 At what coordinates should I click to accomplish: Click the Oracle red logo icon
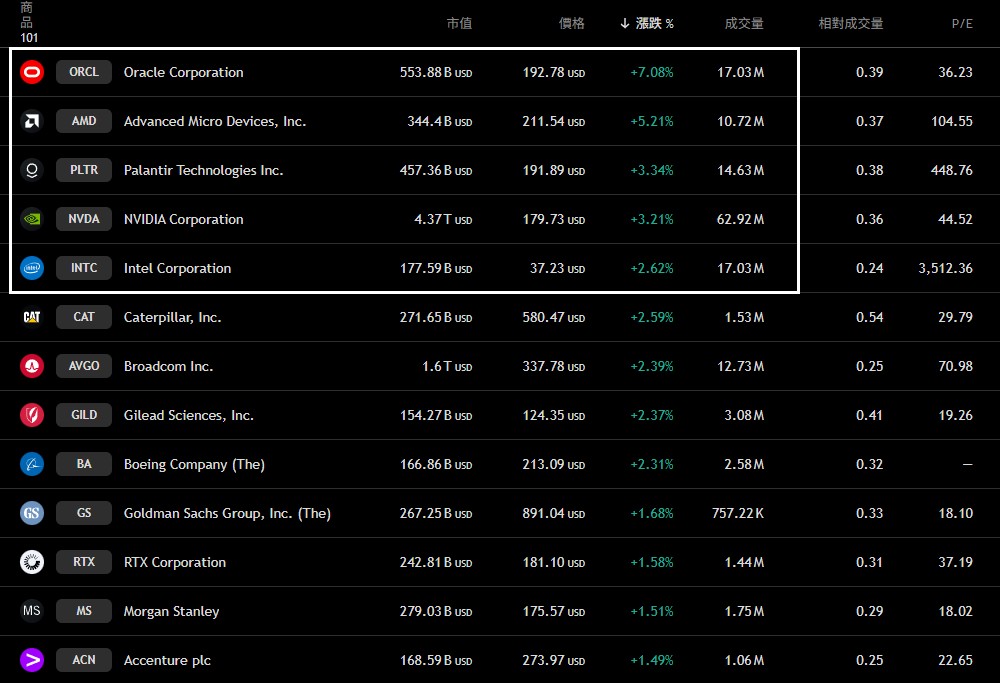point(32,72)
